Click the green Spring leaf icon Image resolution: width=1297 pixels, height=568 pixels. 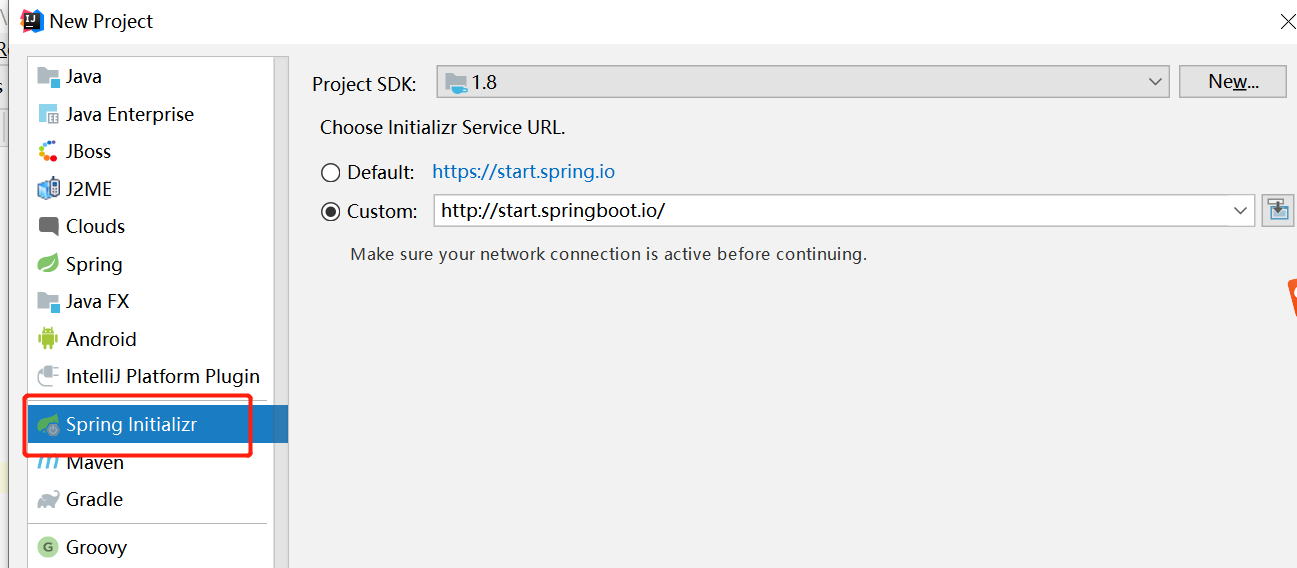click(x=48, y=264)
